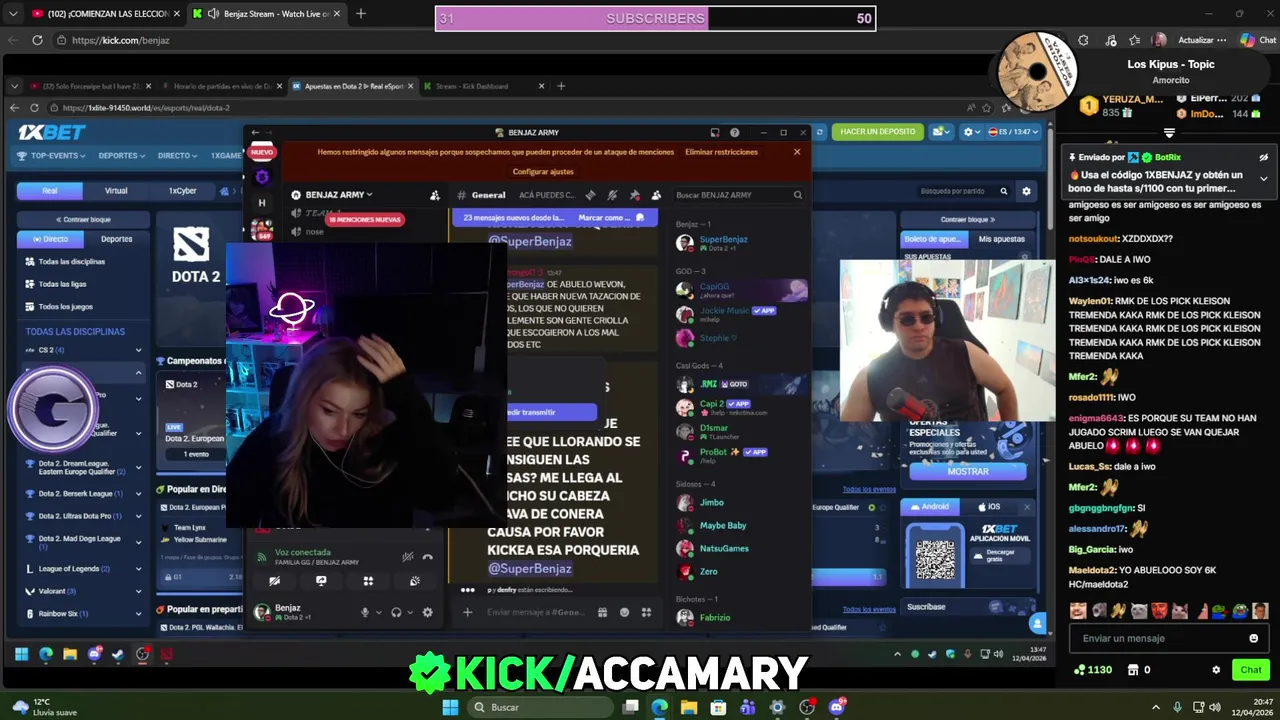The height and width of the screenshot is (720, 1280).
Task: Click Configurar ajustes in Discord banner
Action: [x=543, y=172]
